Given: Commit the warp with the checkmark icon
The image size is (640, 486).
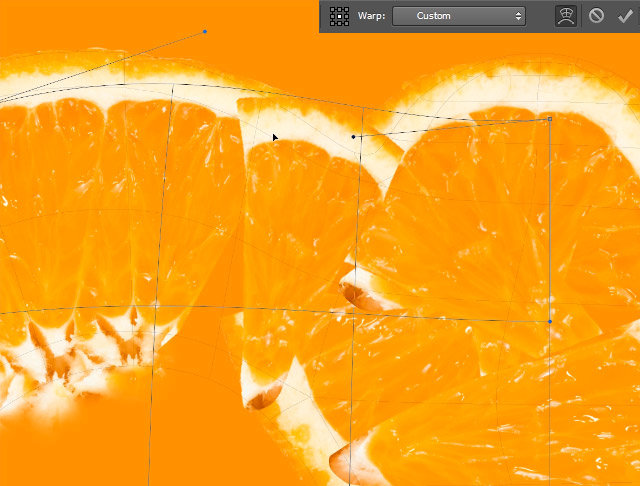Looking at the screenshot, I should 625,16.
